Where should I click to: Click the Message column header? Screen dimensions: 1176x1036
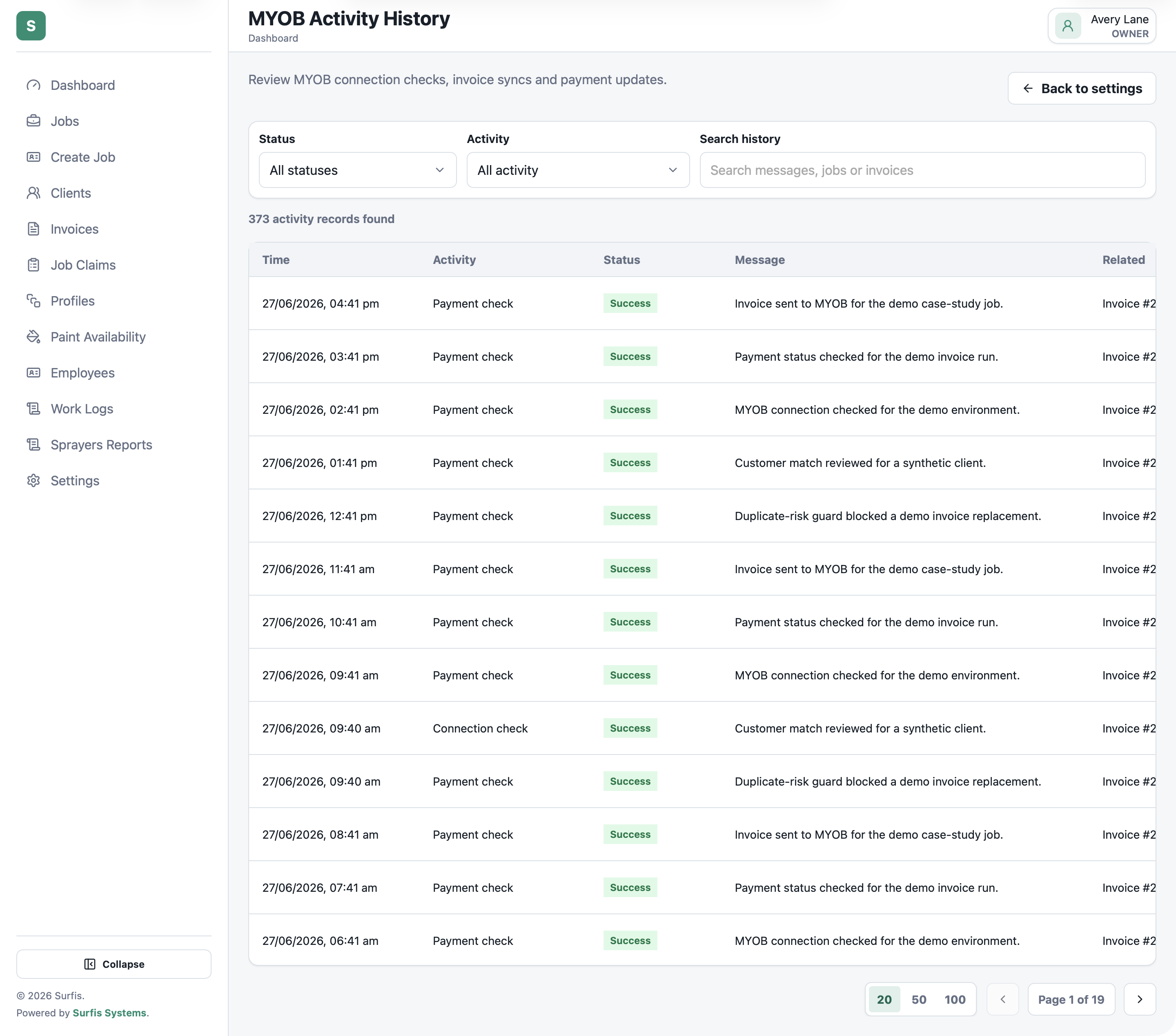759,259
